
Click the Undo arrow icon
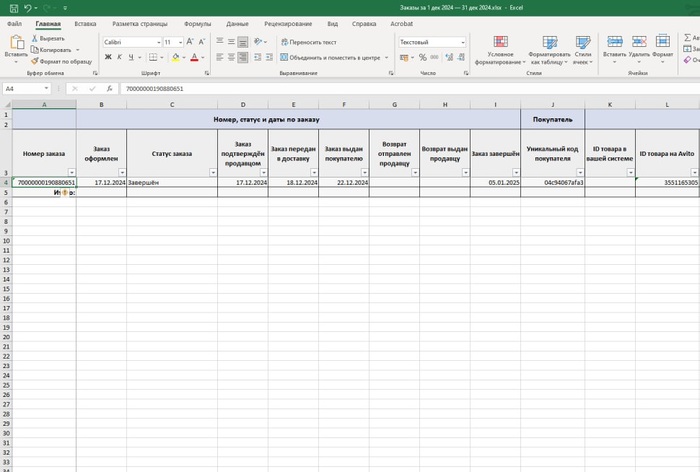26,7
